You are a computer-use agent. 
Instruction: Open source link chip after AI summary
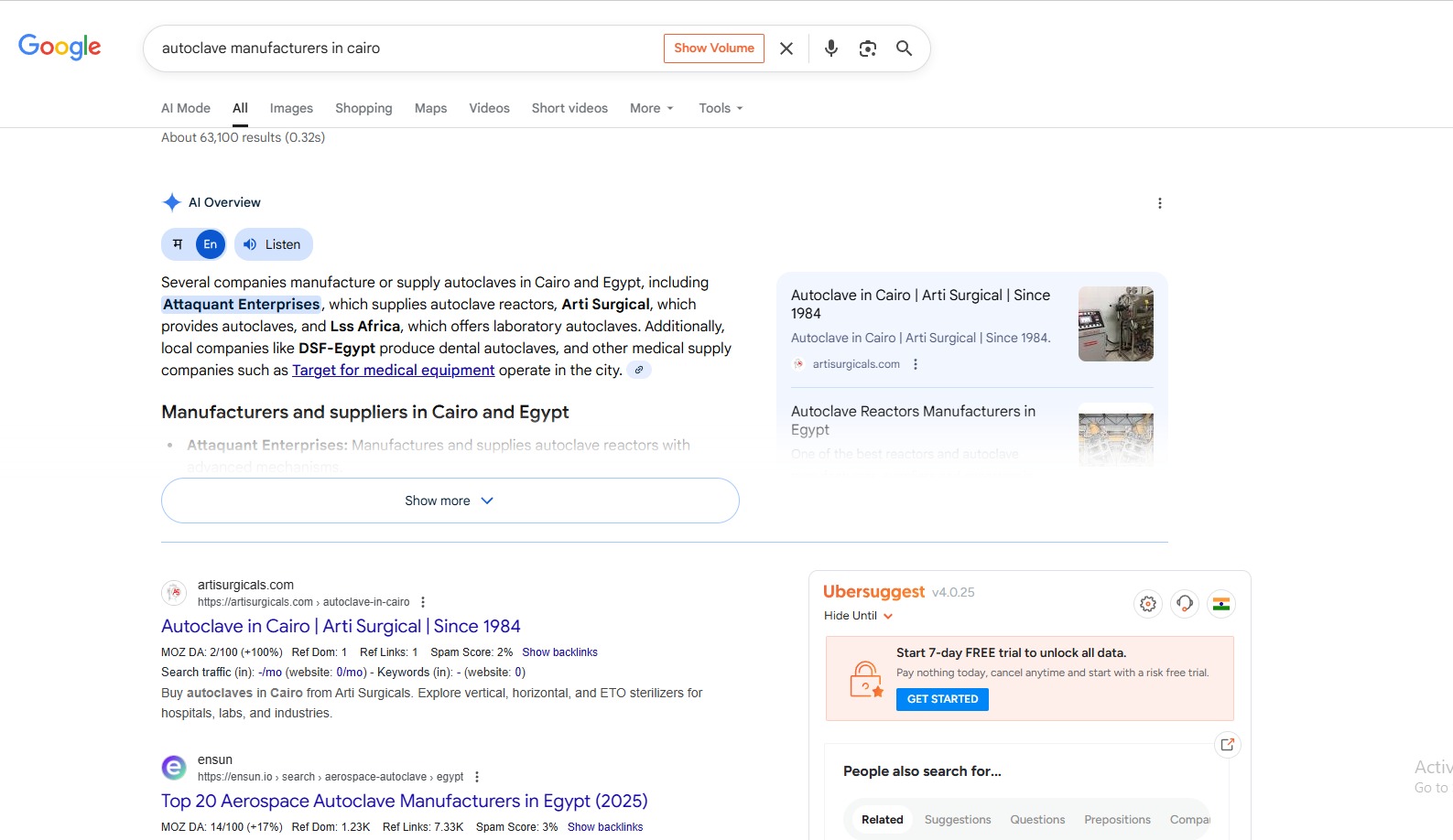click(x=639, y=370)
